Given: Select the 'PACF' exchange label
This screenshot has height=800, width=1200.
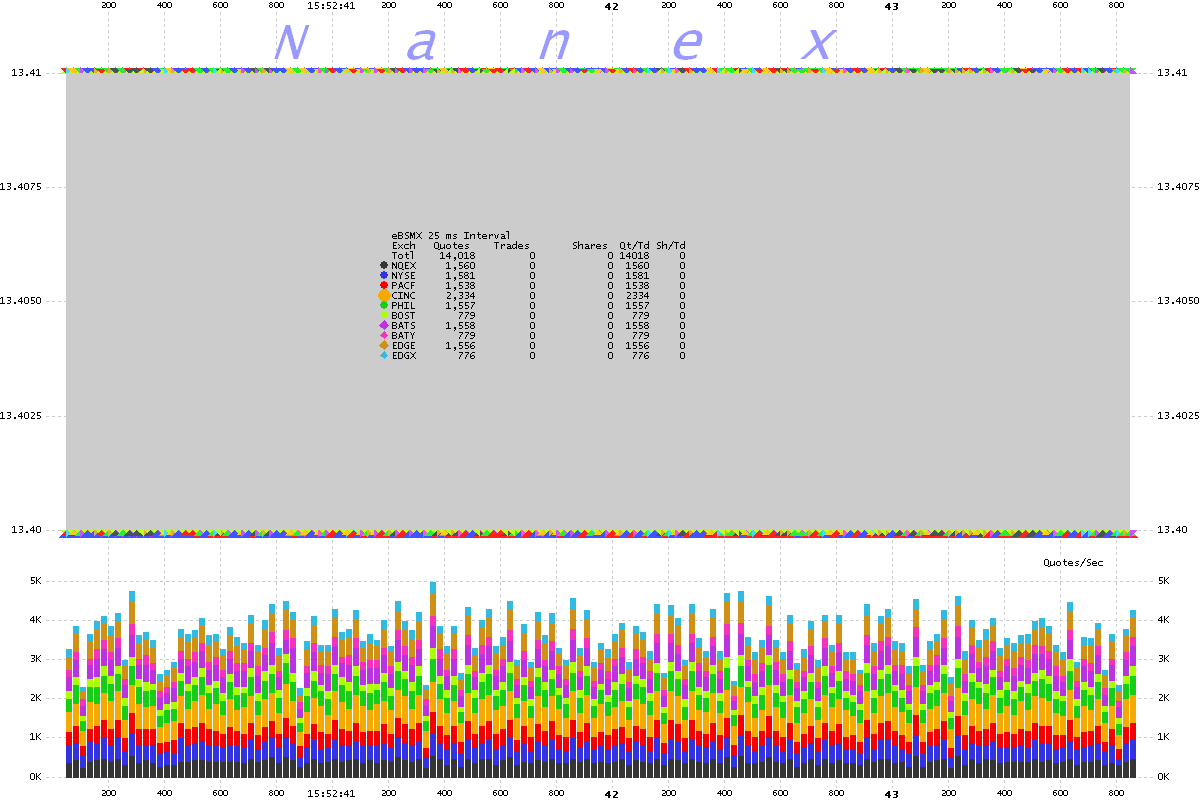Looking at the screenshot, I should [x=403, y=285].
